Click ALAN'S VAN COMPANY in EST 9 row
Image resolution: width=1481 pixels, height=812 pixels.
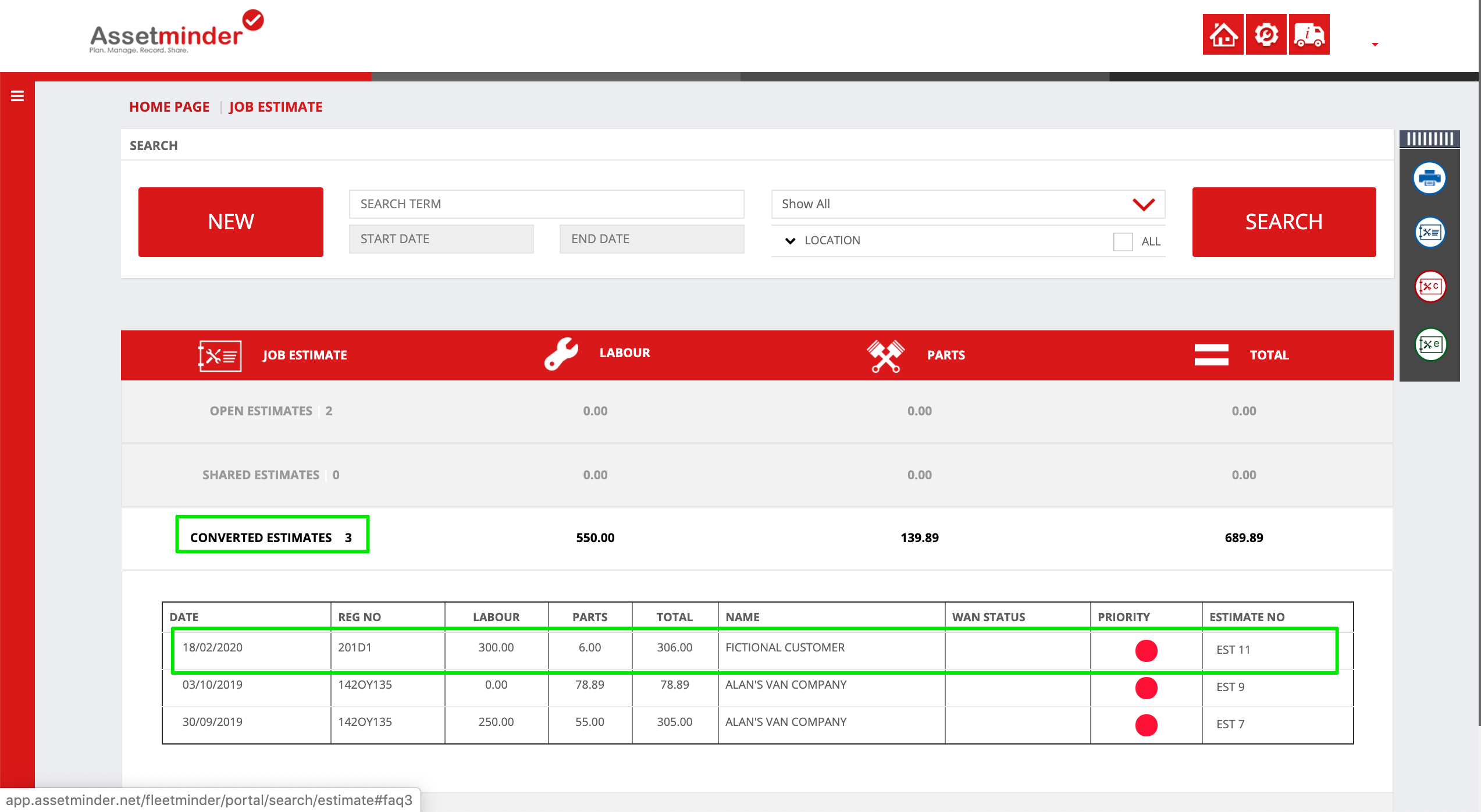[786, 685]
